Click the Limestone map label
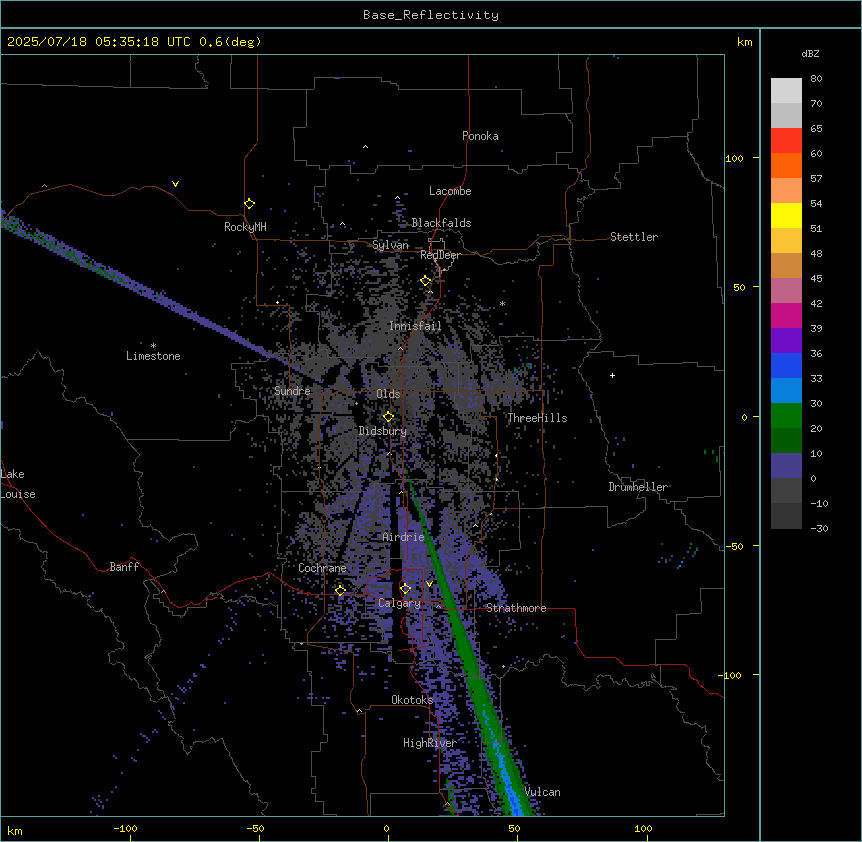Screen dimensions: 862x842 pyautogui.click(x=153, y=356)
